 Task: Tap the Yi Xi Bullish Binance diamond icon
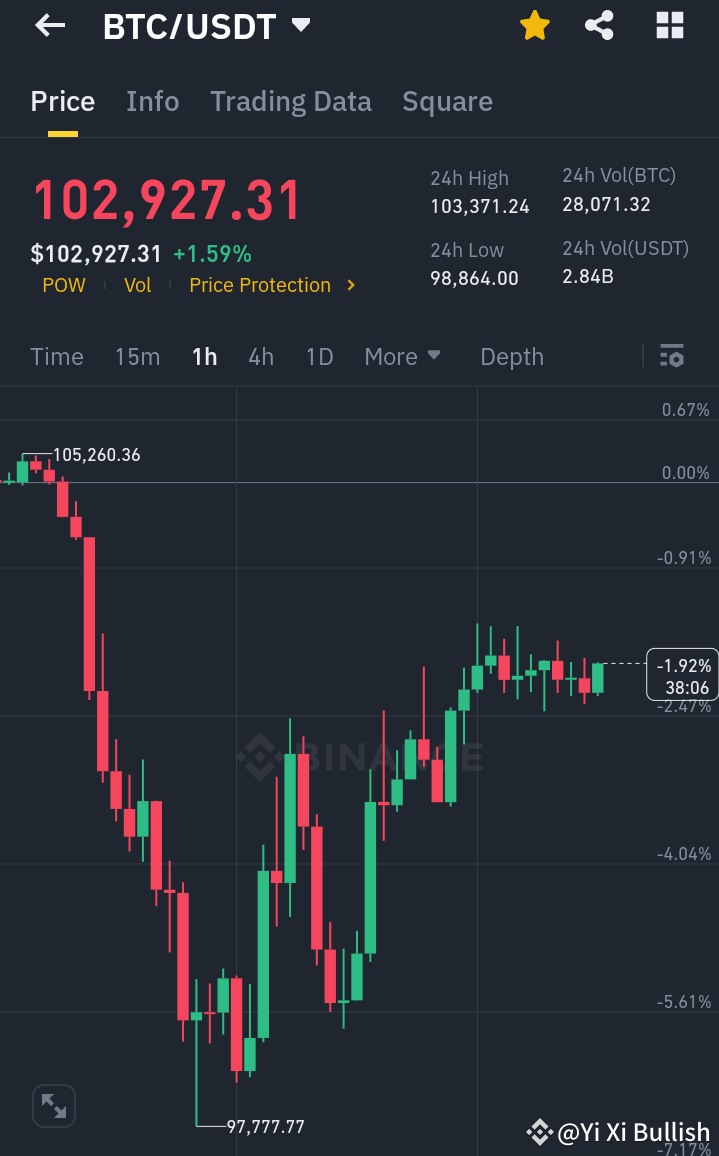[539, 1132]
